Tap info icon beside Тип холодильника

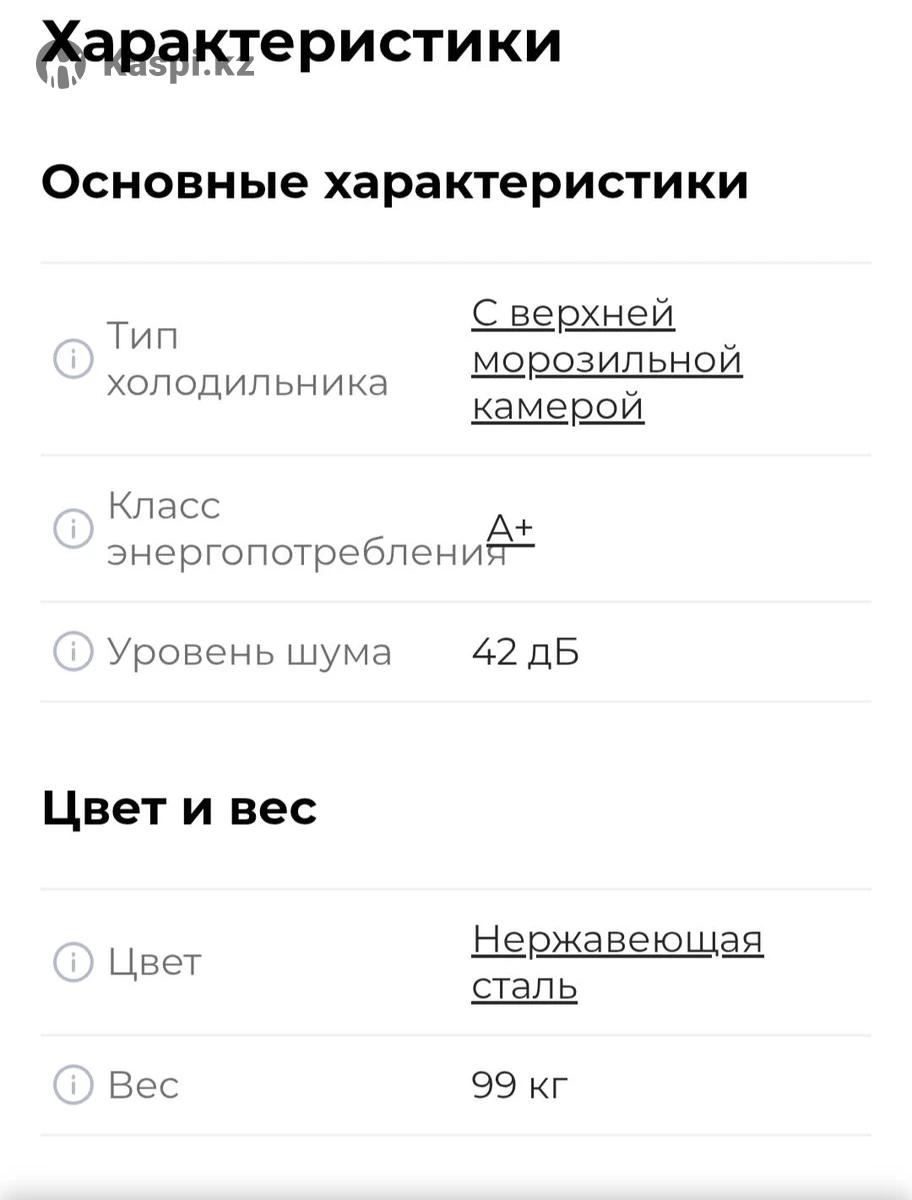click(73, 359)
